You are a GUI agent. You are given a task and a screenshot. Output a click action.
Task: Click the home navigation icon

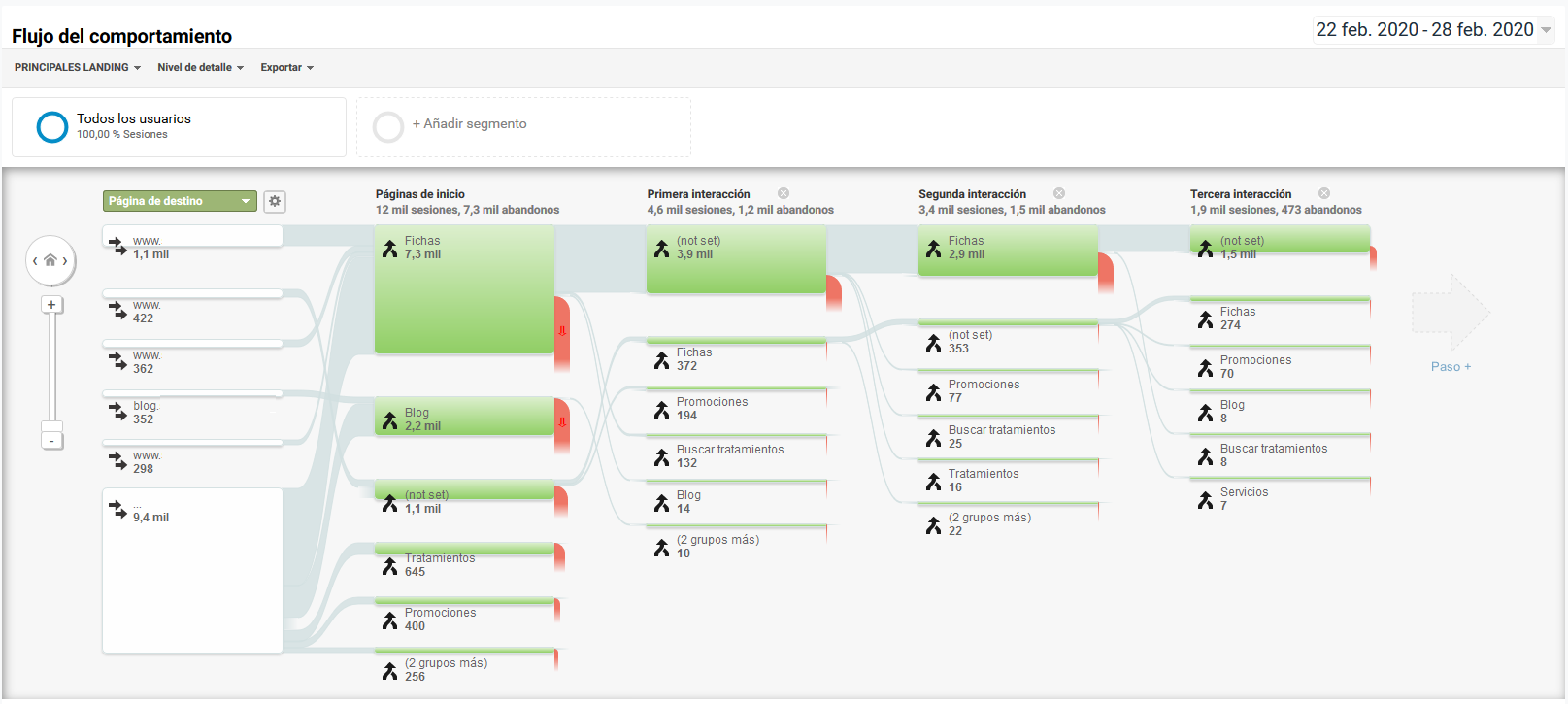50,260
